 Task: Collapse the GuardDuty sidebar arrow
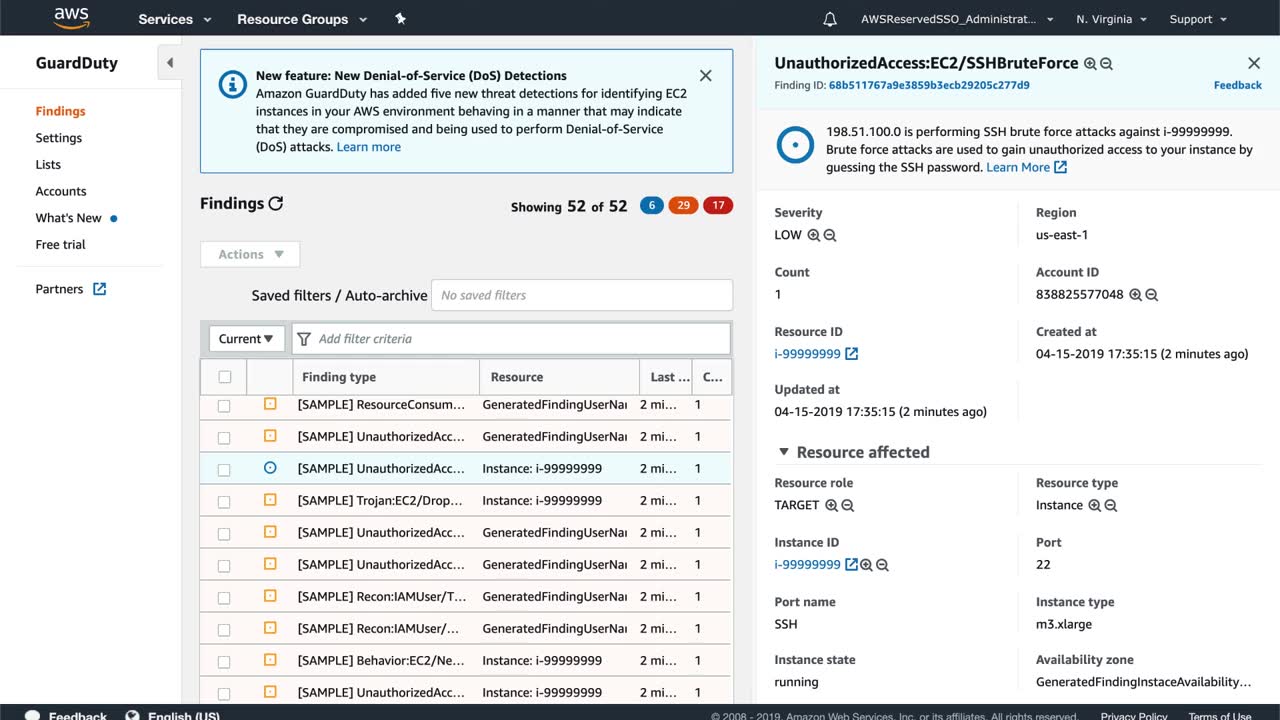[x=169, y=63]
